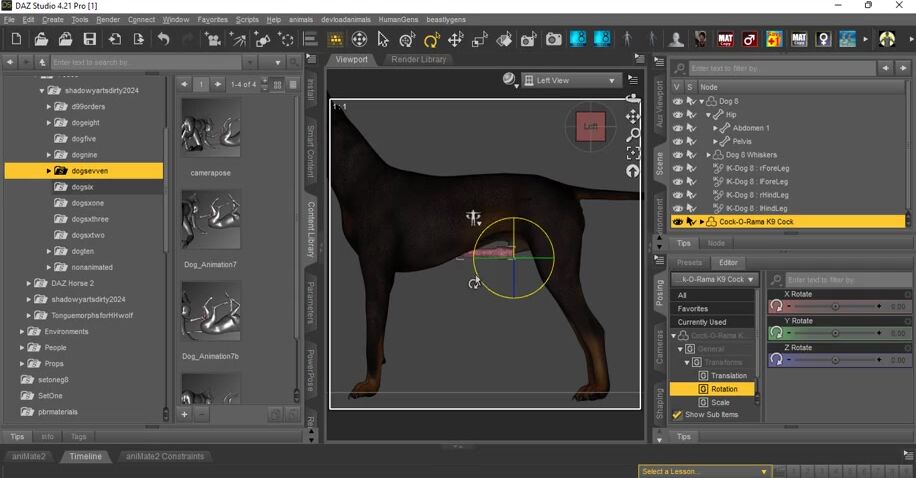Toggle visibility of the Pelvis bone
Viewport: 916px width, 478px height.
coord(678,141)
